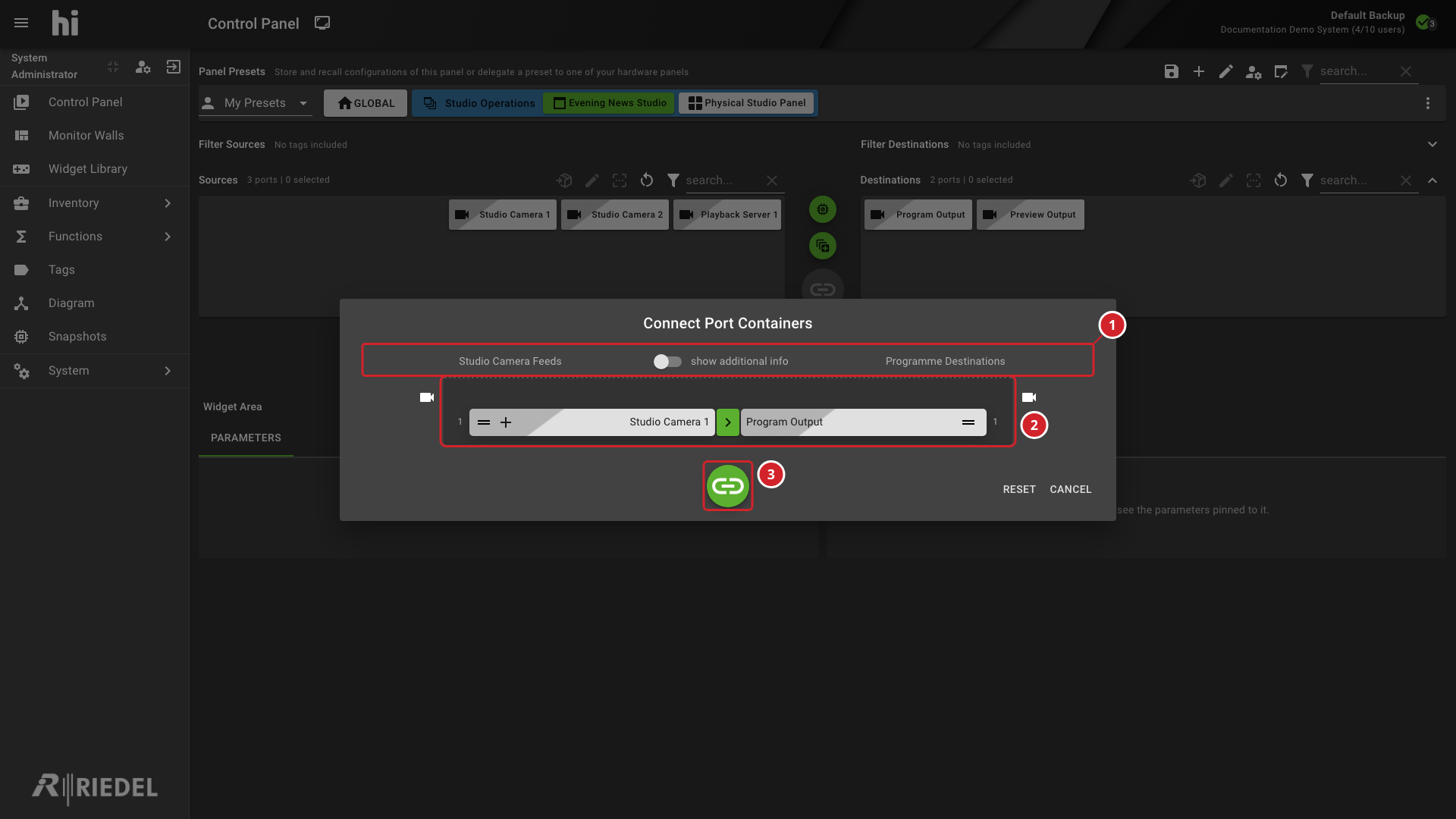1456x819 pixels.
Task: Click the RESET button in the dialog
Action: coord(1018,490)
